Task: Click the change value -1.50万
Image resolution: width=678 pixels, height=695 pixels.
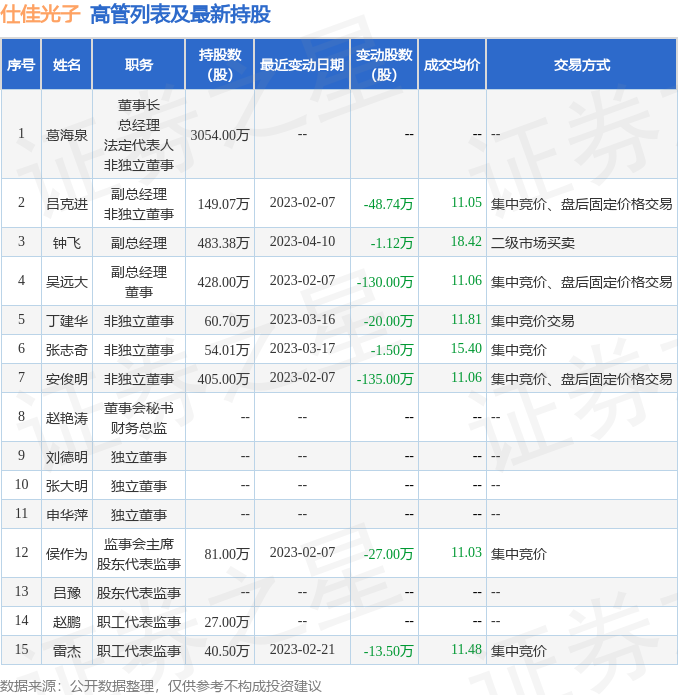Action: coord(392,350)
